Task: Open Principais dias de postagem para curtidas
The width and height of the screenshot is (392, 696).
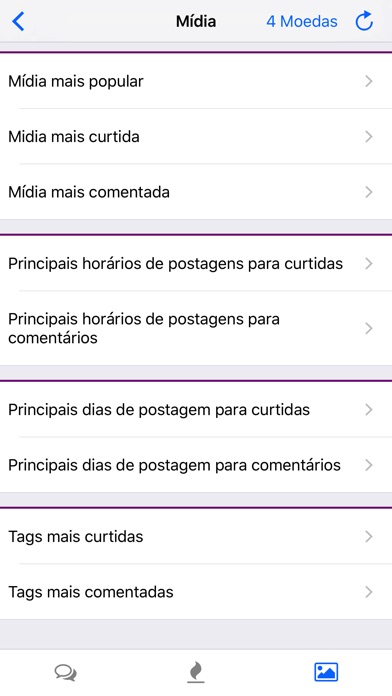Action: [196, 409]
